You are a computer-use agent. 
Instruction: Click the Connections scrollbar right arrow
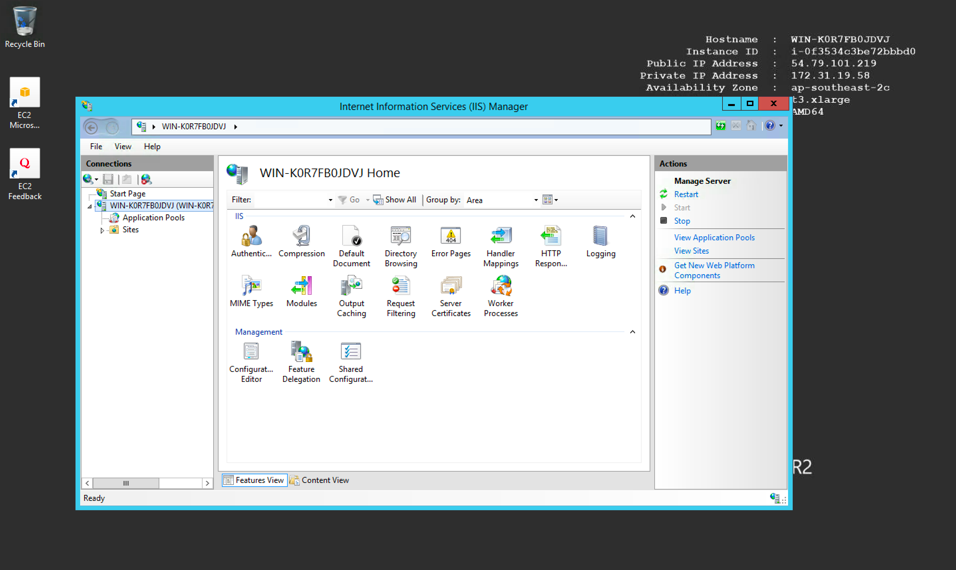pyautogui.click(x=207, y=483)
